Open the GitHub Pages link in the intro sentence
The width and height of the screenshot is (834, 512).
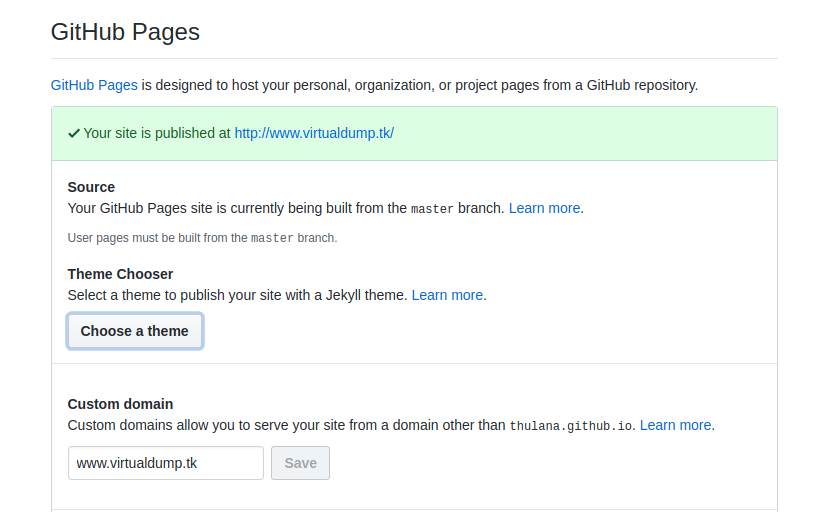pyautogui.click(x=94, y=85)
